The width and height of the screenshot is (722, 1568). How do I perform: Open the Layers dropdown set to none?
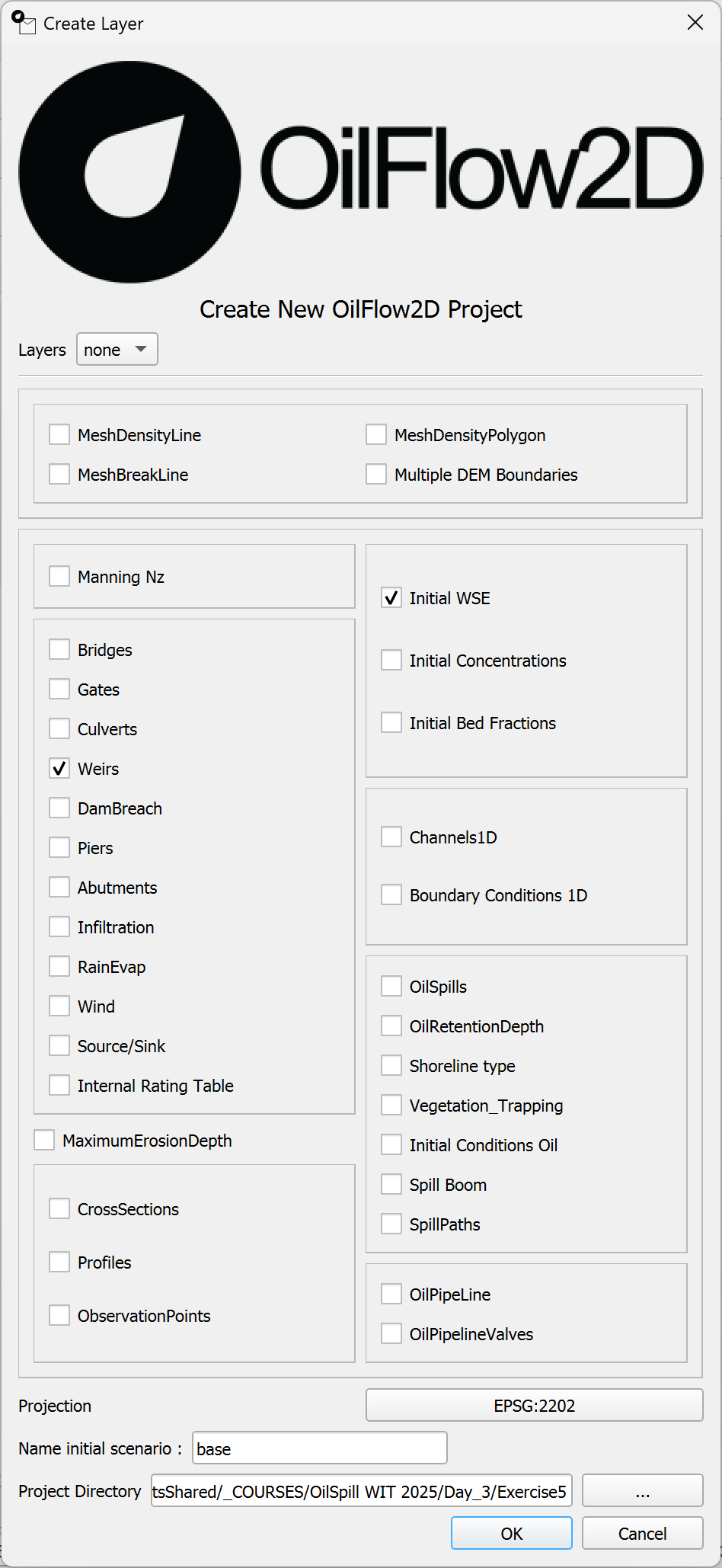click(117, 350)
